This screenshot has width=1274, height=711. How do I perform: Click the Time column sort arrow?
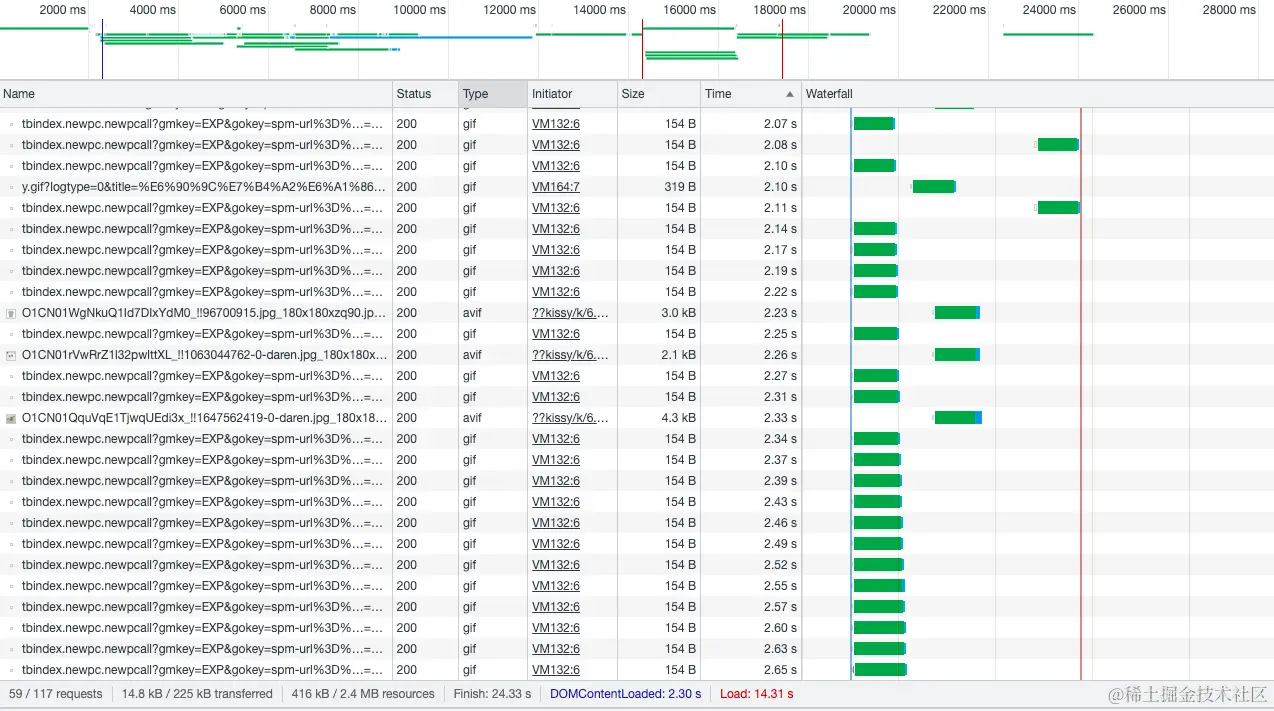(x=790, y=94)
